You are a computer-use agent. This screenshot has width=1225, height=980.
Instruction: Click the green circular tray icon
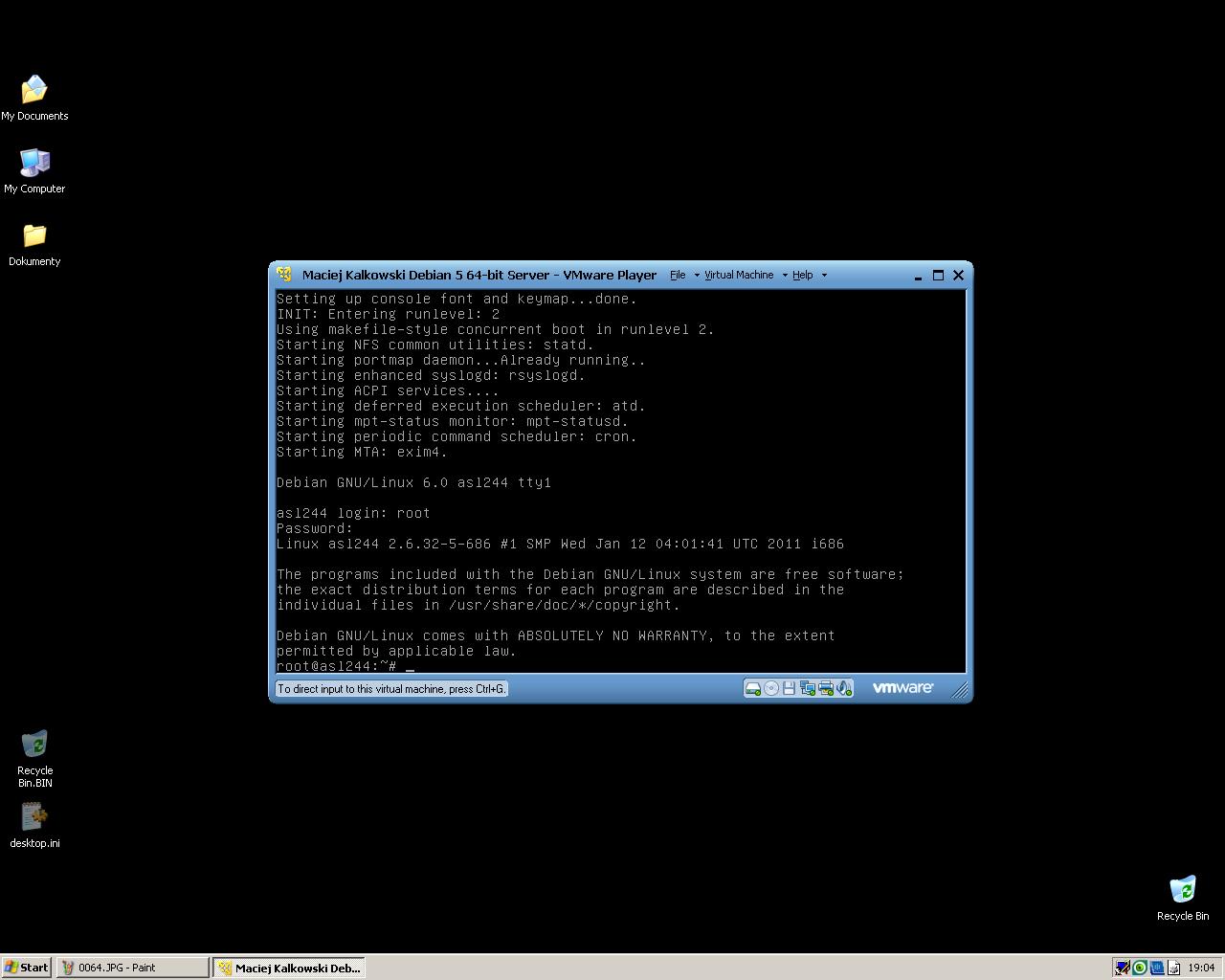[1140, 968]
